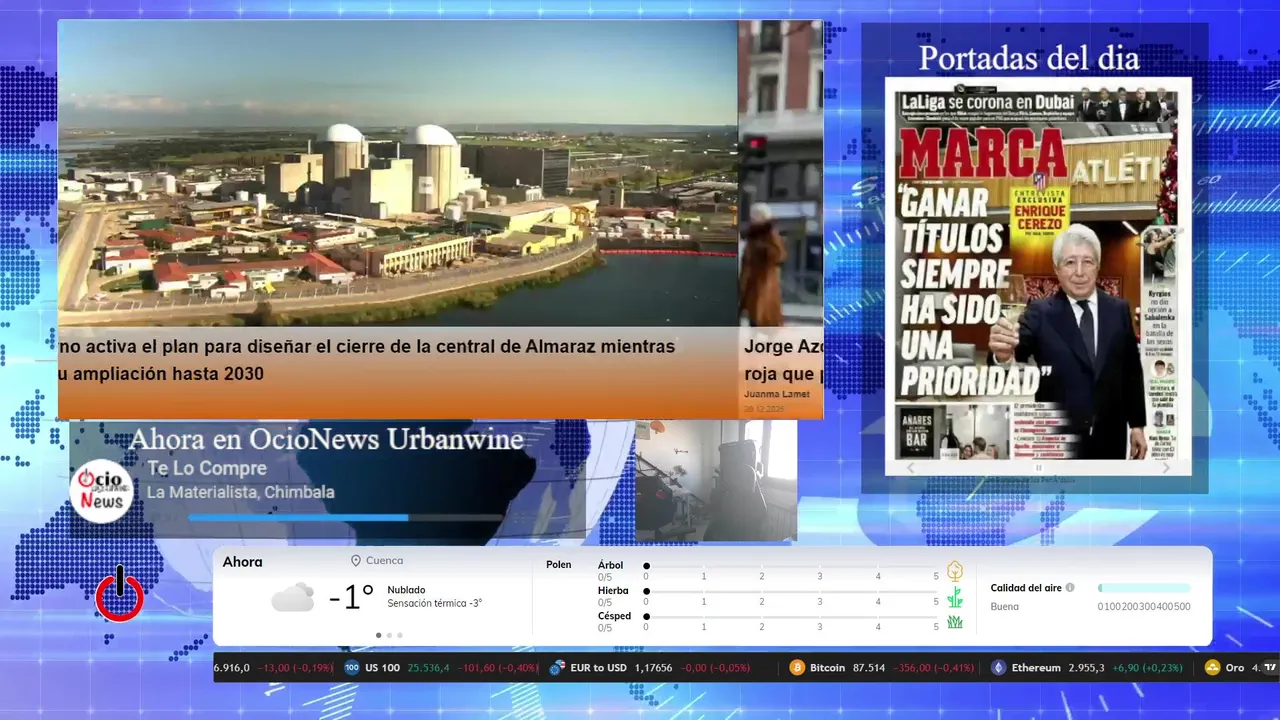This screenshot has height=720, width=1280.
Task: Click the red power icon
Action: coord(120,595)
